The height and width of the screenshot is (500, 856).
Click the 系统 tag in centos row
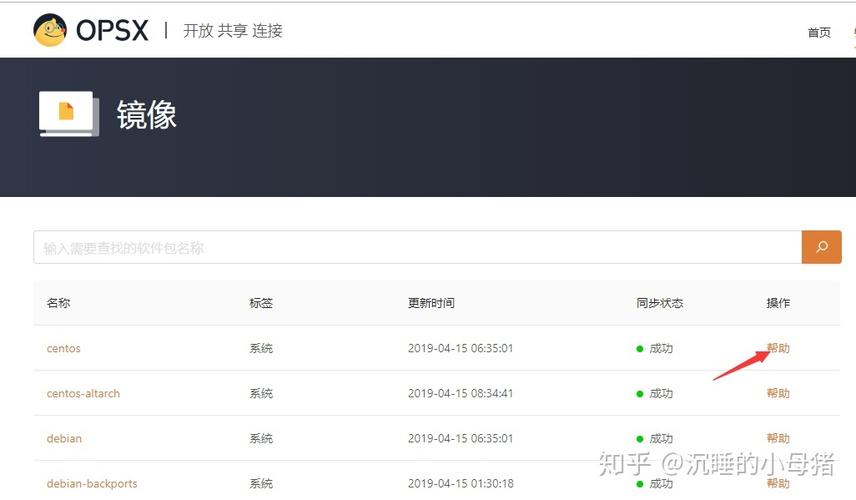point(261,348)
